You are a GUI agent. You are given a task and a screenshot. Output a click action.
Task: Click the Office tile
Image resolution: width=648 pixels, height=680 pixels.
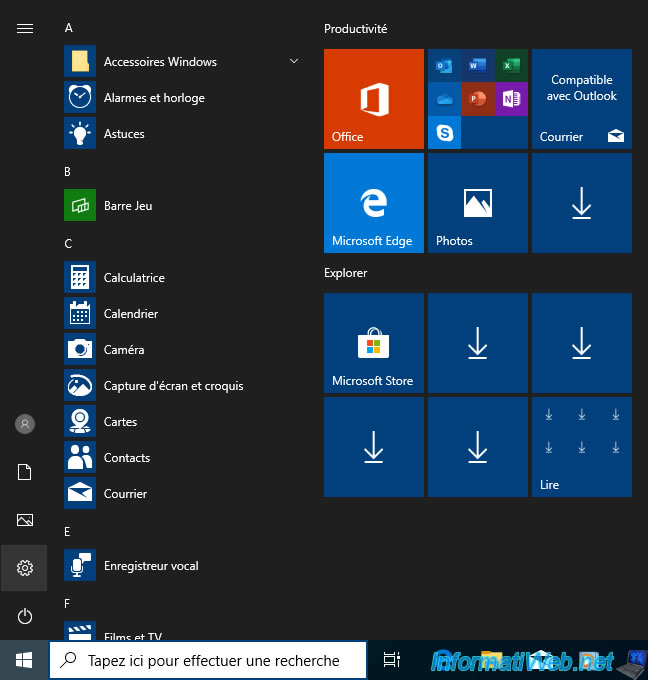tap(373, 99)
